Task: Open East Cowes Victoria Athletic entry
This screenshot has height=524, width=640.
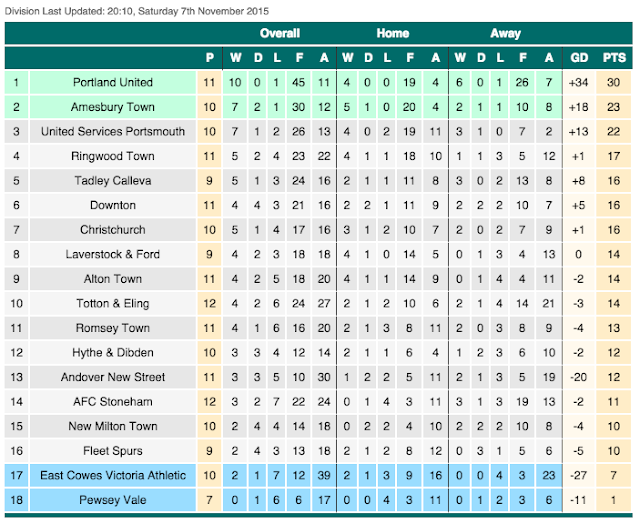Action: [x=113, y=475]
